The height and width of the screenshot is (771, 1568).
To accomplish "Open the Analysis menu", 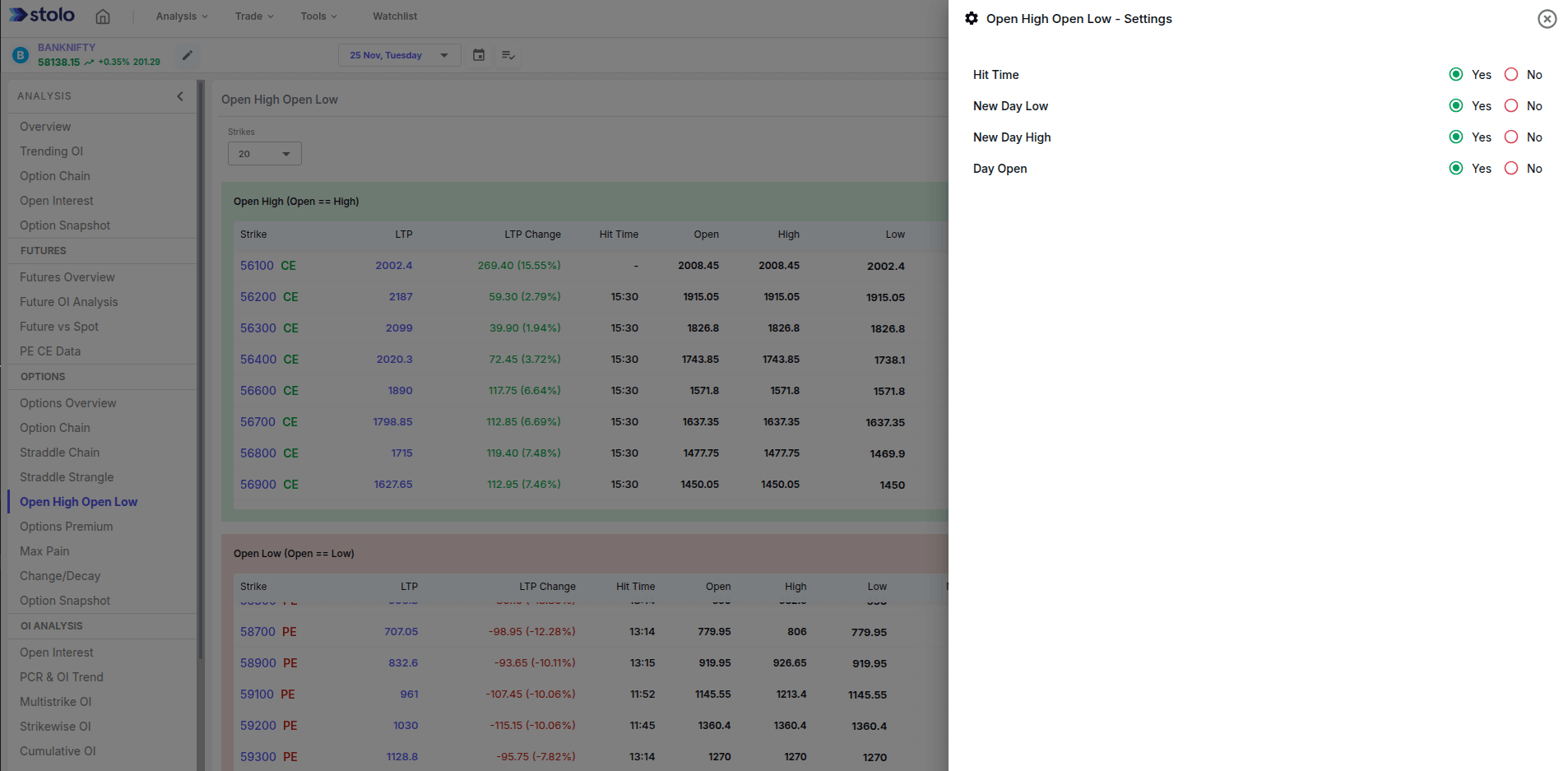I will (x=182, y=16).
